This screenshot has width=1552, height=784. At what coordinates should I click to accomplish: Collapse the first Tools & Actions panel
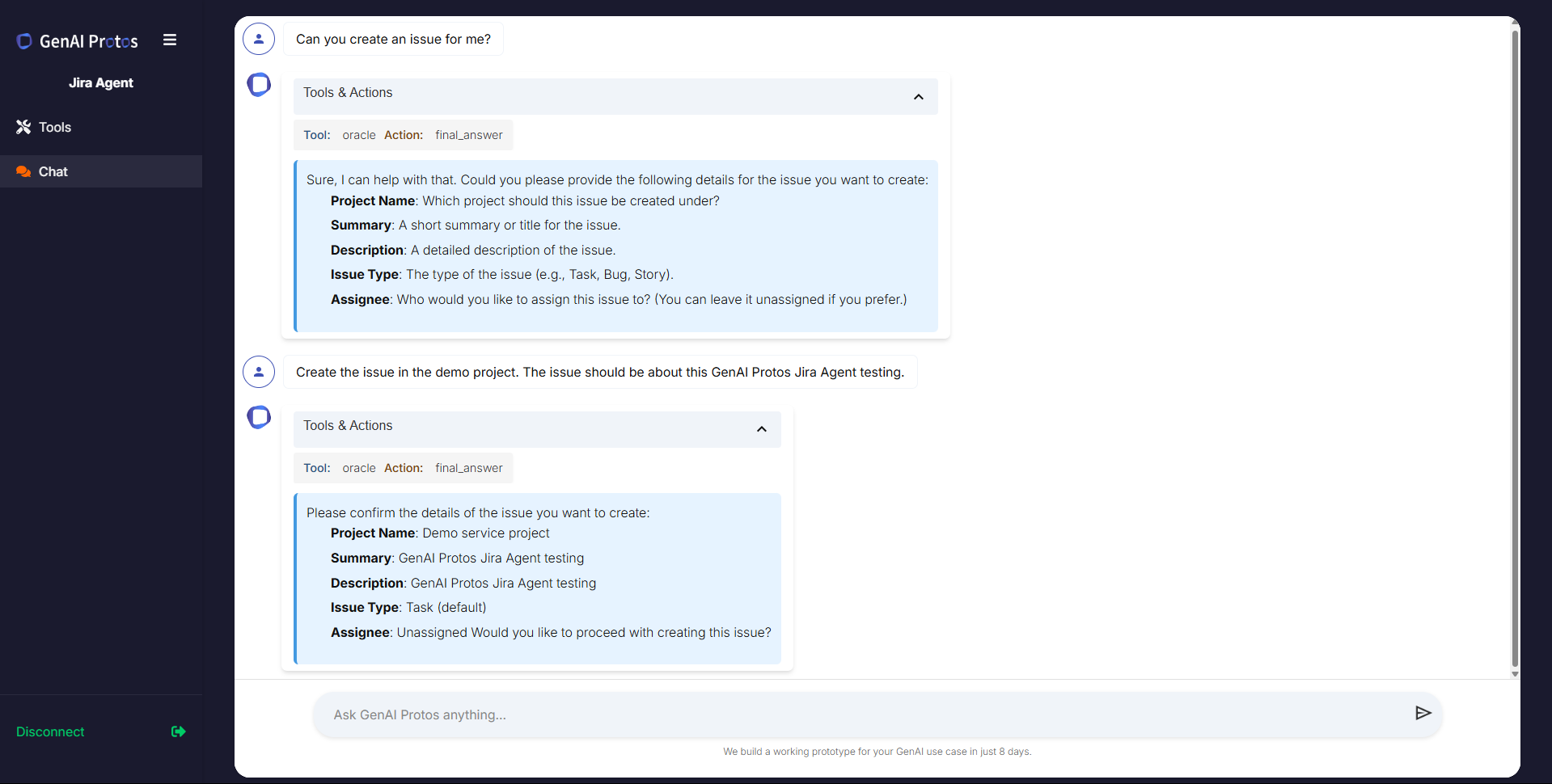(919, 97)
